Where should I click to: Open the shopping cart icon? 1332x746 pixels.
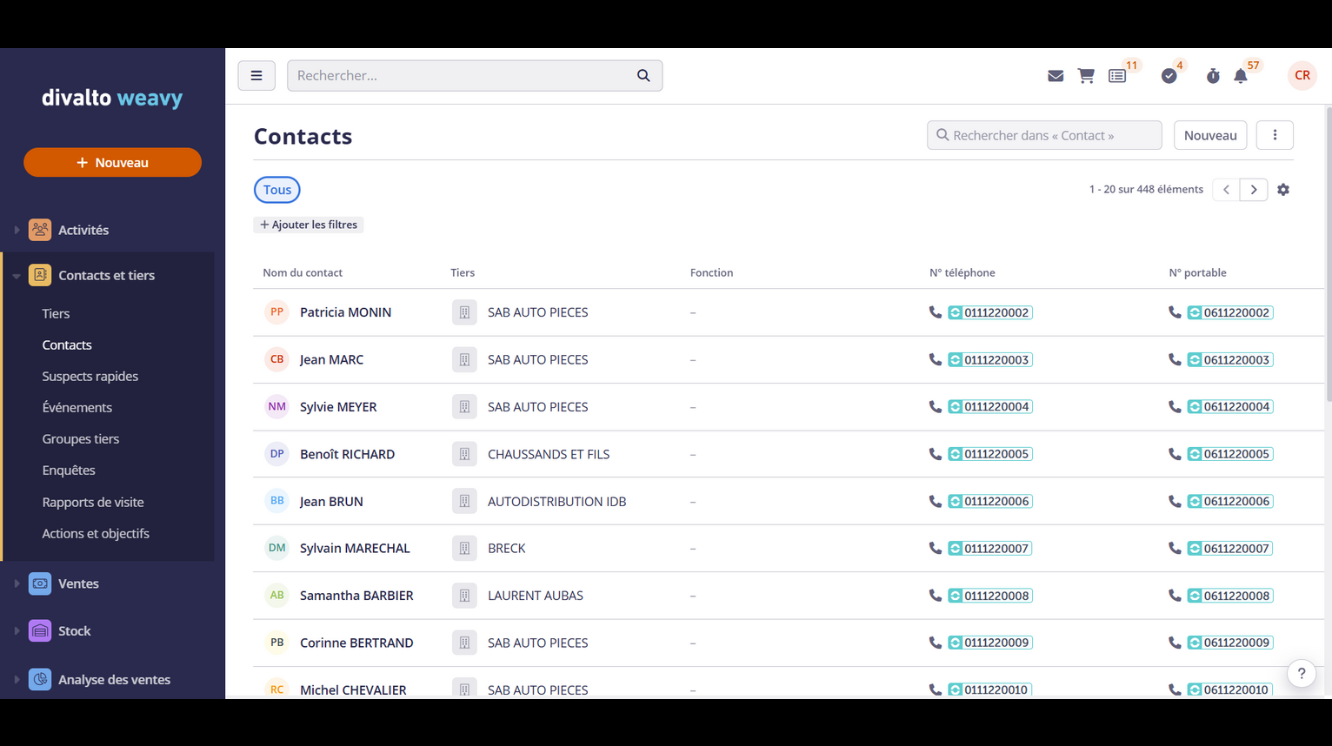pyautogui.click(x=1086, y=75)
